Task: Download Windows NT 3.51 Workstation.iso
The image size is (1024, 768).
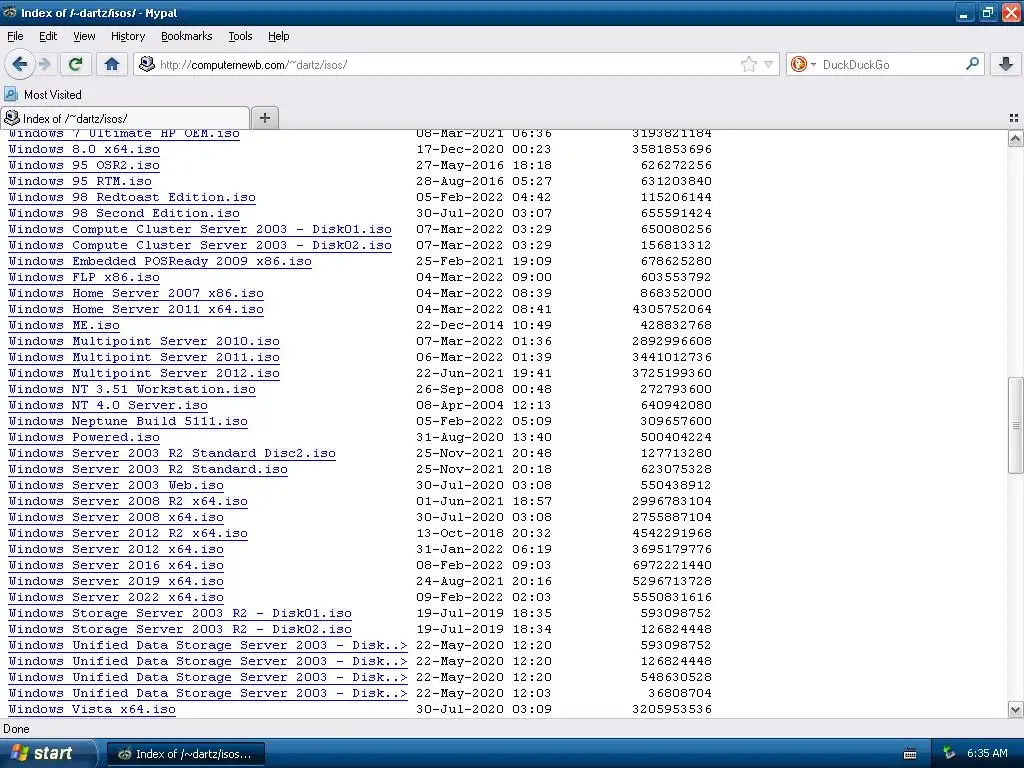Action: [x=132, y=389]
